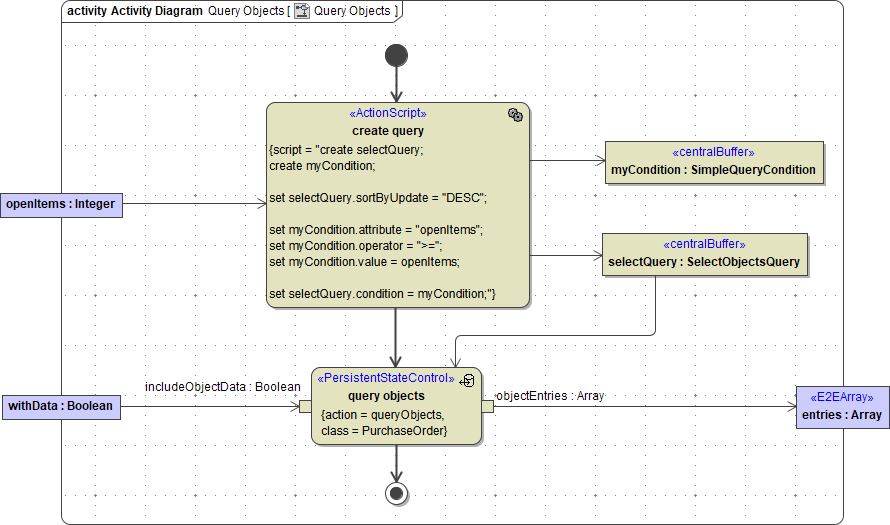Click the includeObjectData : Boolean label
Screen dimensions: 890x525
(x=222, y=387)
